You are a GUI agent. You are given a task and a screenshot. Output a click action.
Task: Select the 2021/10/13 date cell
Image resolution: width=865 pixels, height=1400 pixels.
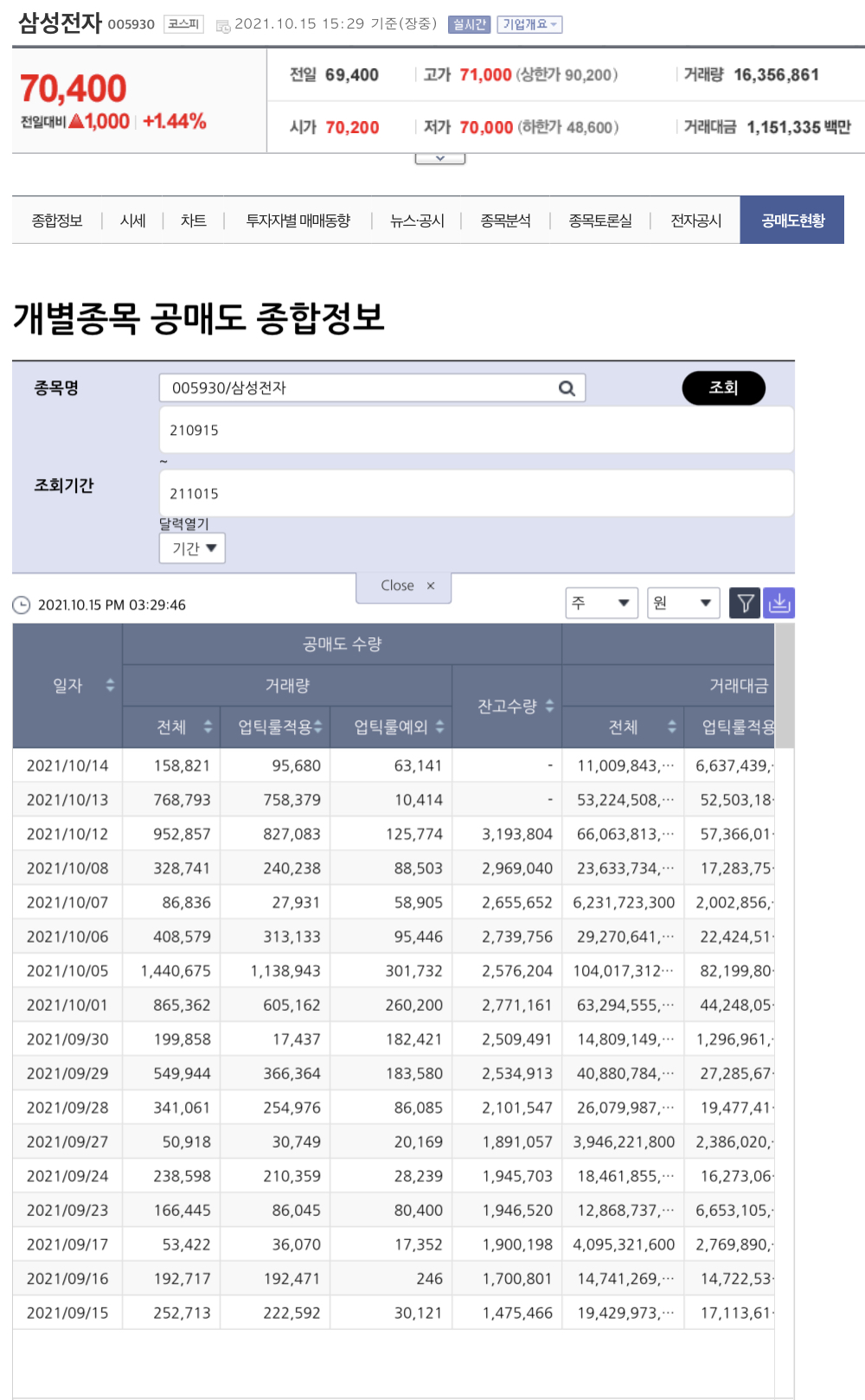pyautogui.click(x=67, y=800)
